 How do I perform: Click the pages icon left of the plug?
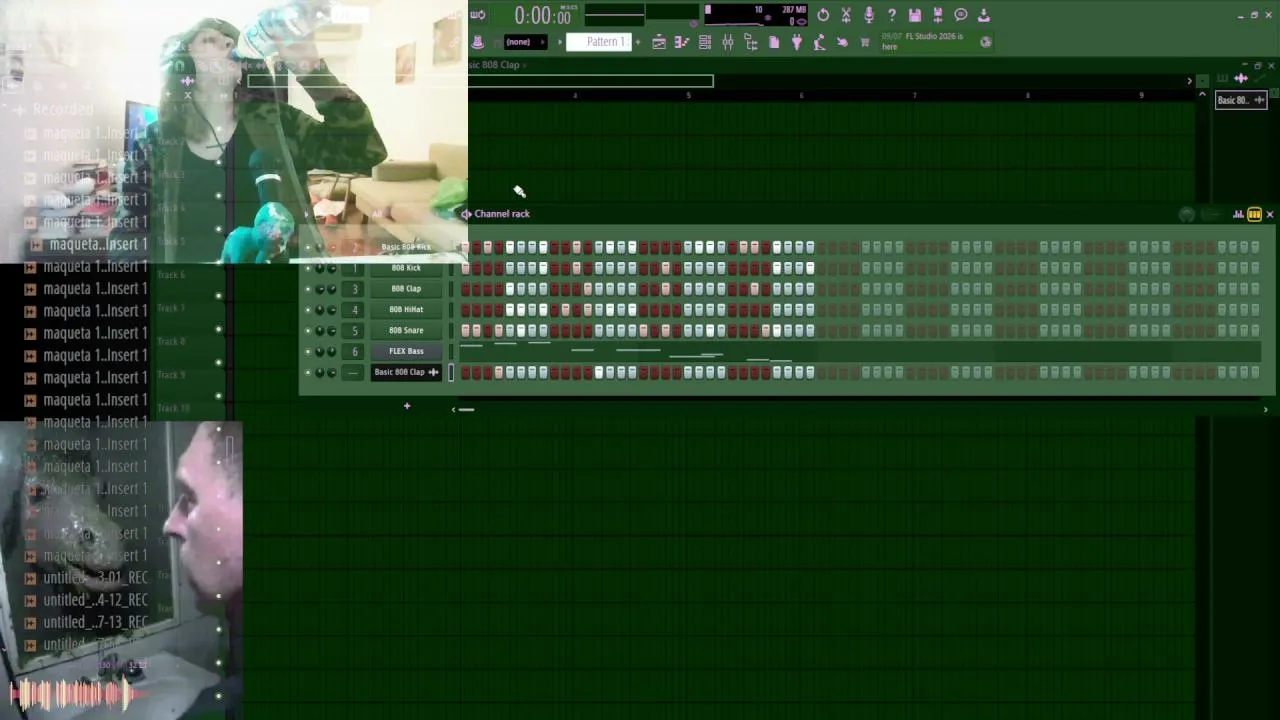[x=774, y=42]
